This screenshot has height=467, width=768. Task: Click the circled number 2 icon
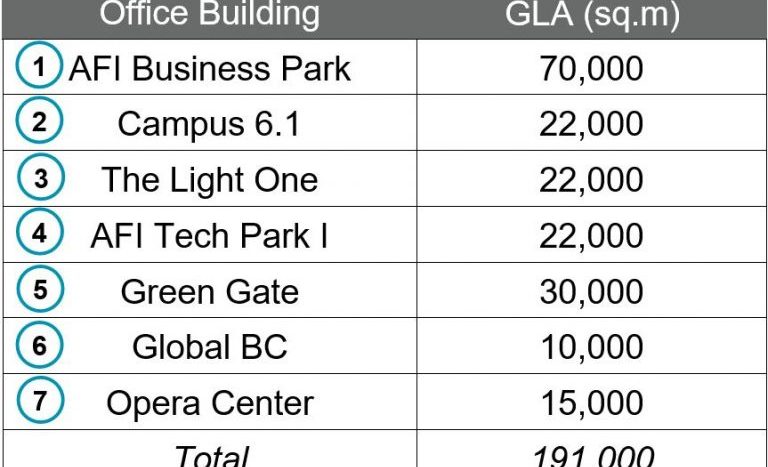tap(39, 121)
